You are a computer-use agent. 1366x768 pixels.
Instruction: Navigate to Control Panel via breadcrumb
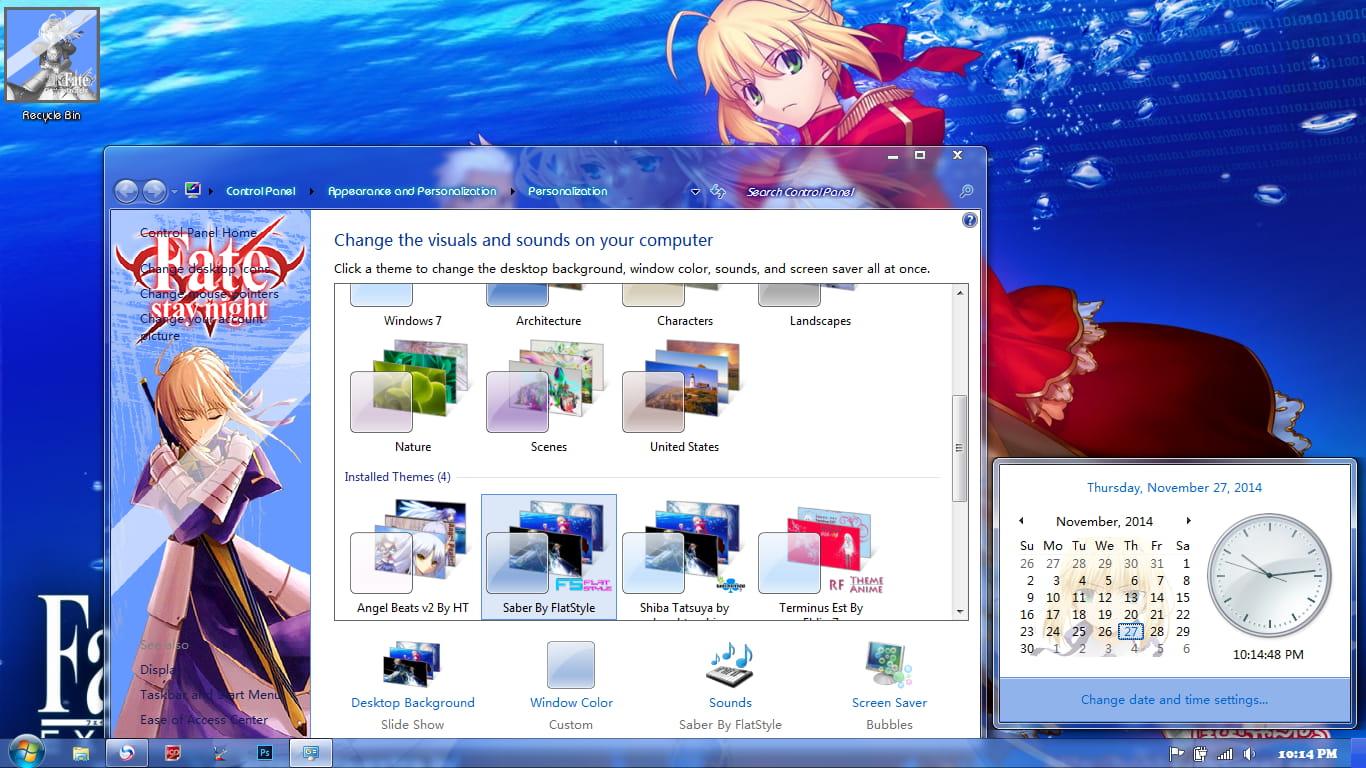click(x=260, y=191)
